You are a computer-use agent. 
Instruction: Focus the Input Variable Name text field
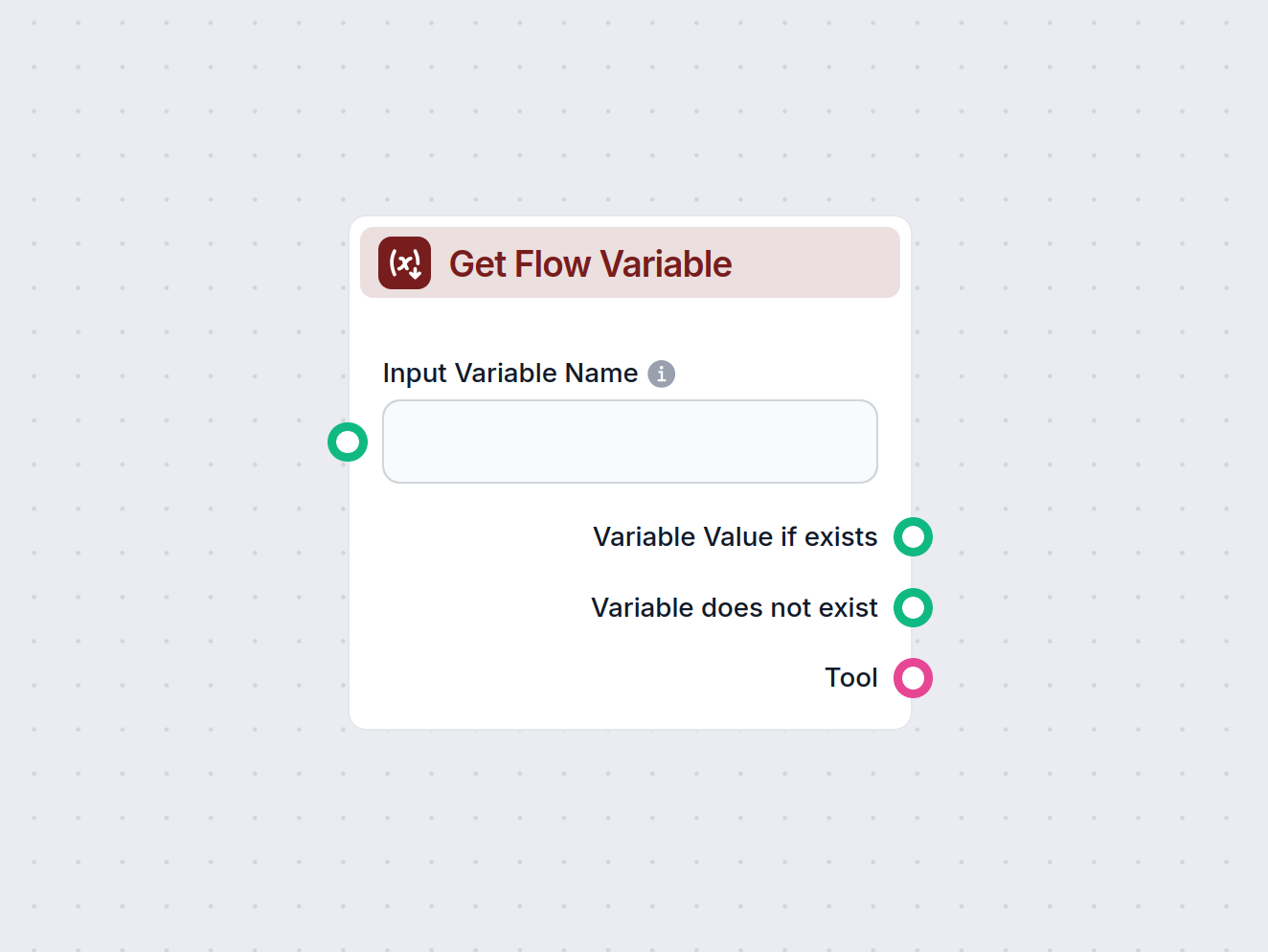point(629,442)
